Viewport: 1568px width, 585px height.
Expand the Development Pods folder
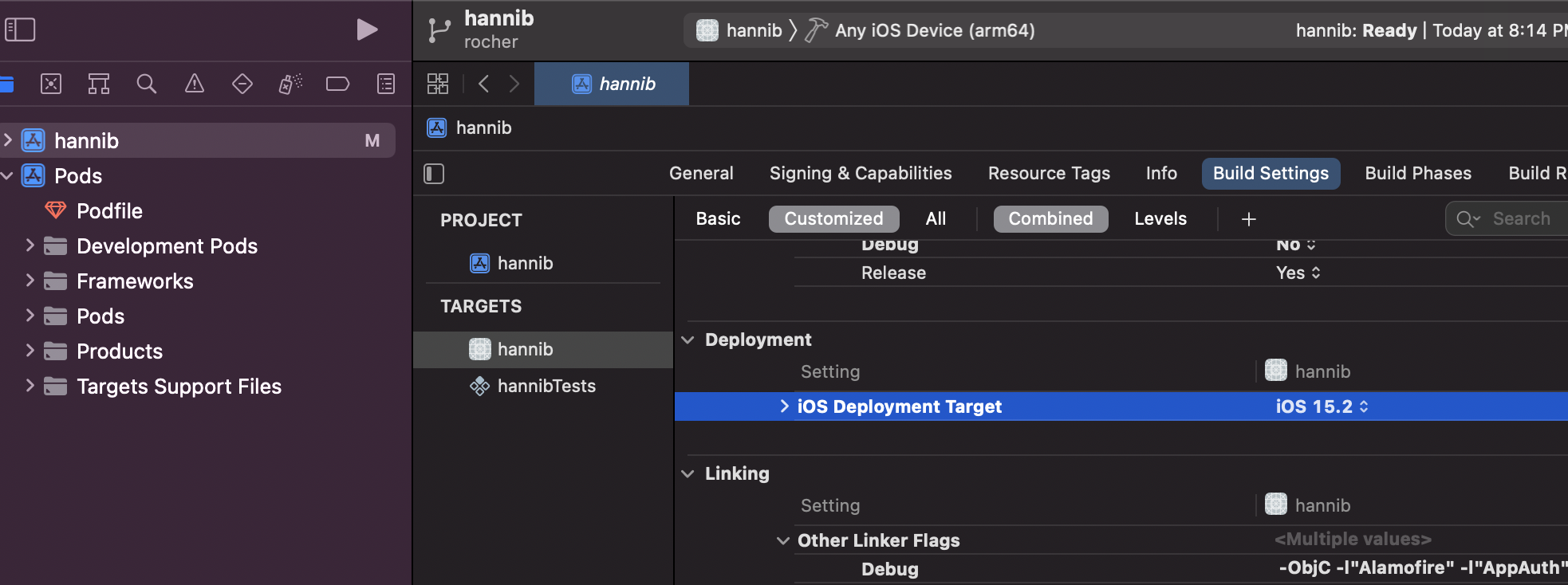tap(30, 245)
